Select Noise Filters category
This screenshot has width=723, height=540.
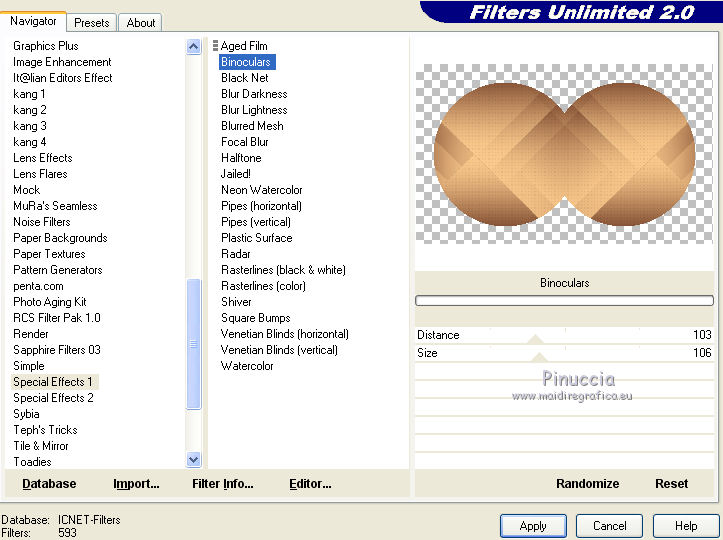(41, 222)
